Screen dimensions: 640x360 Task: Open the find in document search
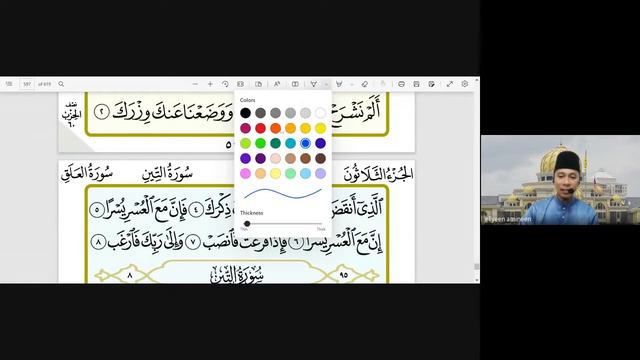61,84
